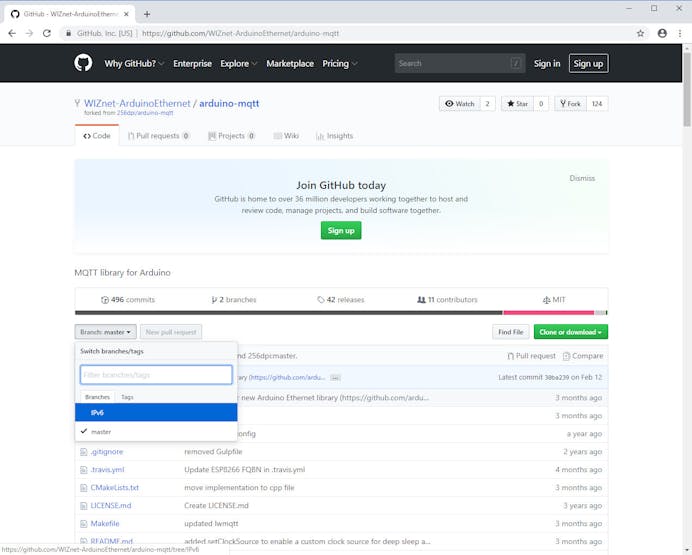The width and height of the screenshot is (692, 555).
Task: Switch to the IPv6 branch
Action: tap(156, 412)
